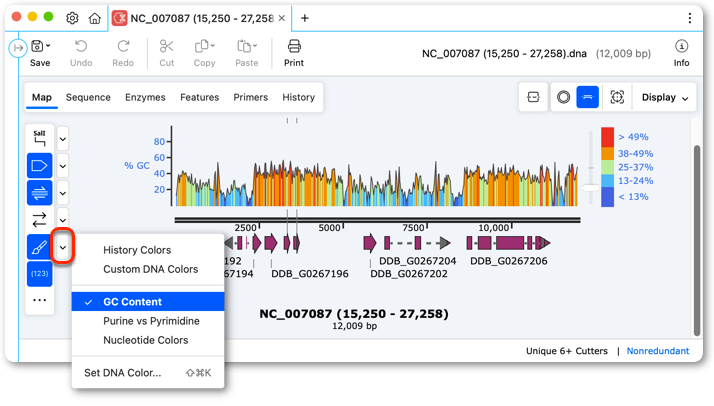Open the Save dropdown arrow

coord(48,46)
